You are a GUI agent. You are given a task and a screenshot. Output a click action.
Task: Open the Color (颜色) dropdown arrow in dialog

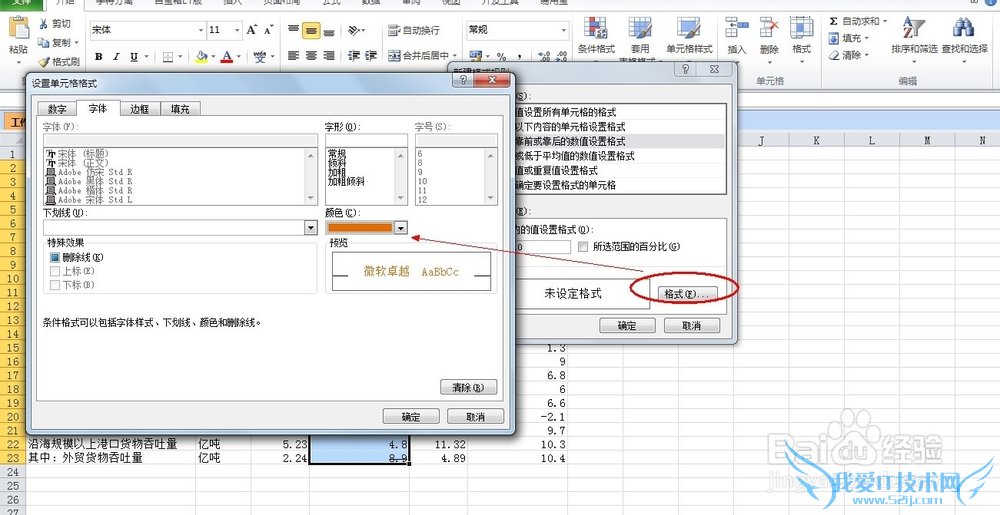401,228
